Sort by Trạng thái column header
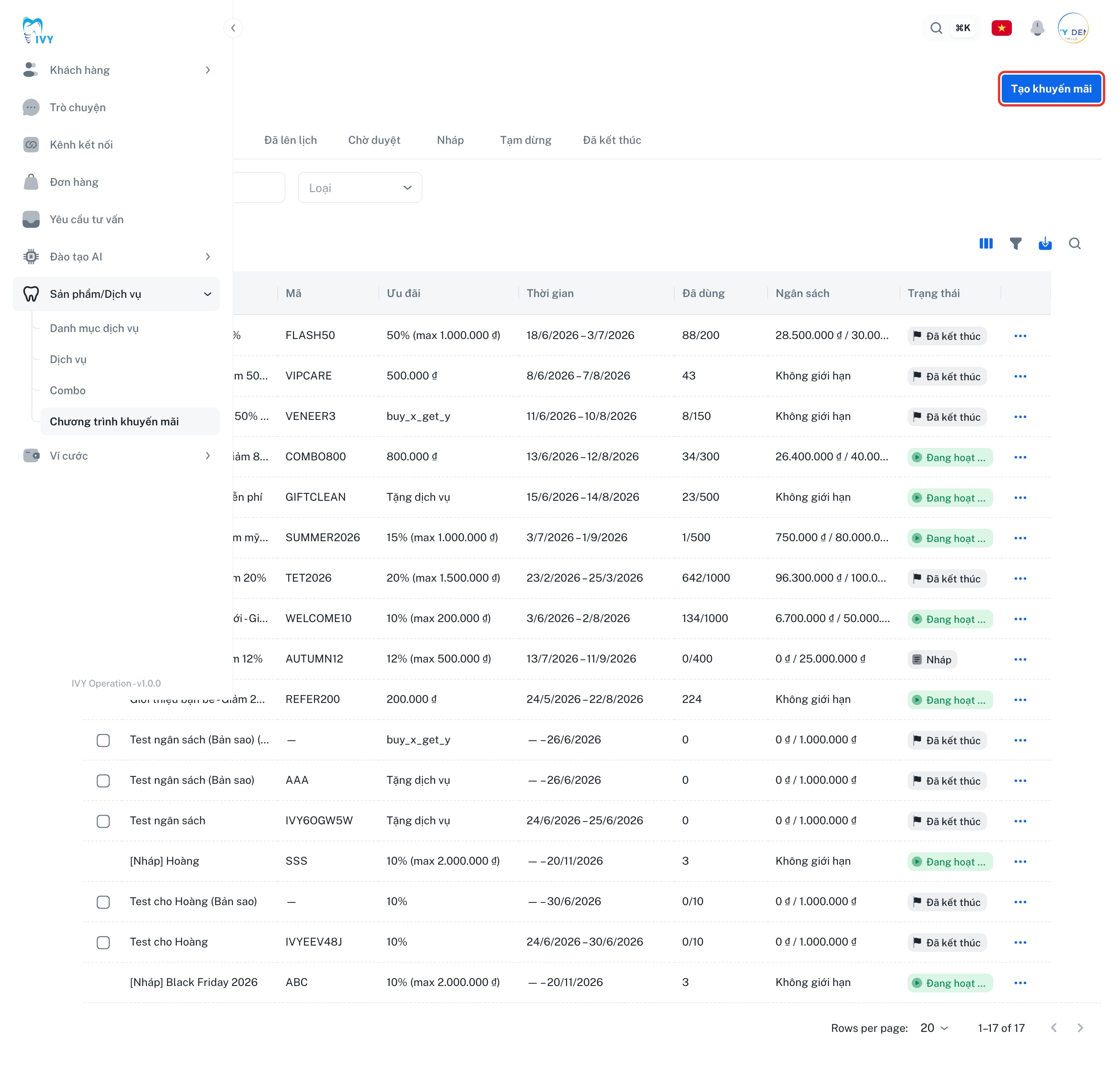Image resolution: width=1120 pixels, height=1084 pixels. tap(934, 293)
